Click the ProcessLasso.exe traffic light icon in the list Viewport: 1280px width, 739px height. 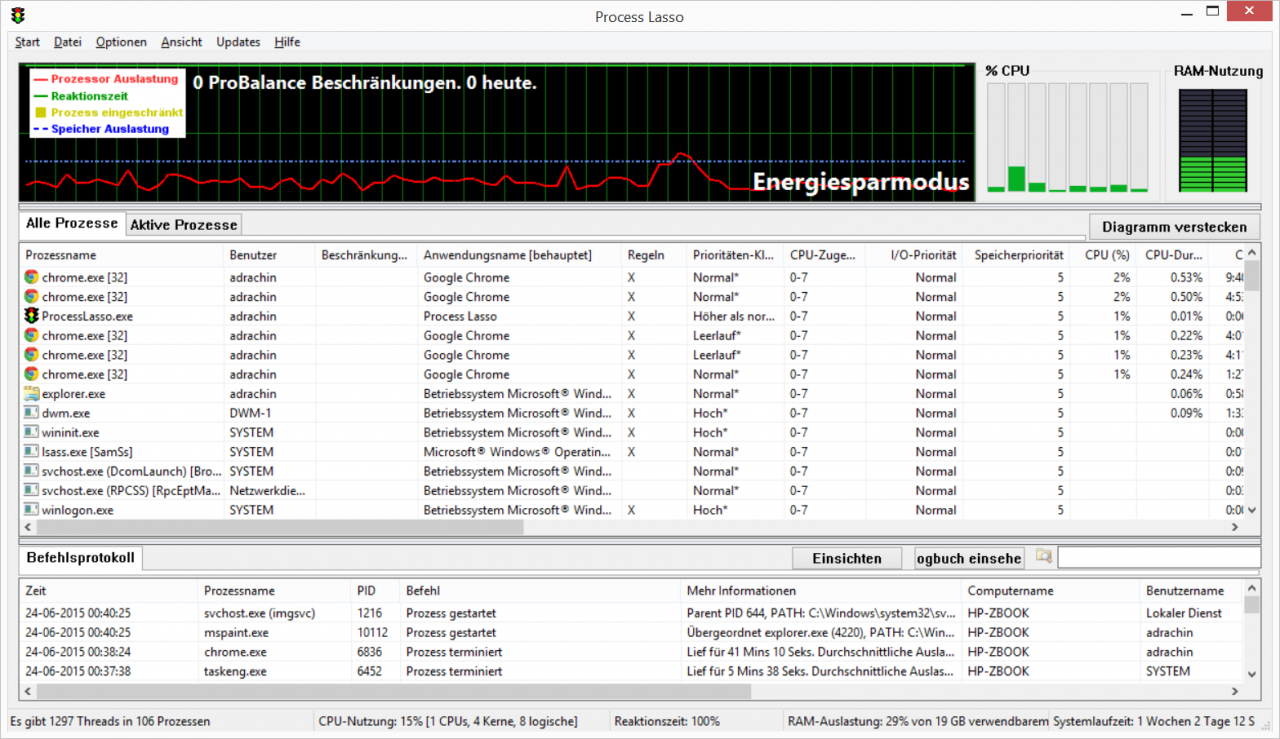pos(31,316)
